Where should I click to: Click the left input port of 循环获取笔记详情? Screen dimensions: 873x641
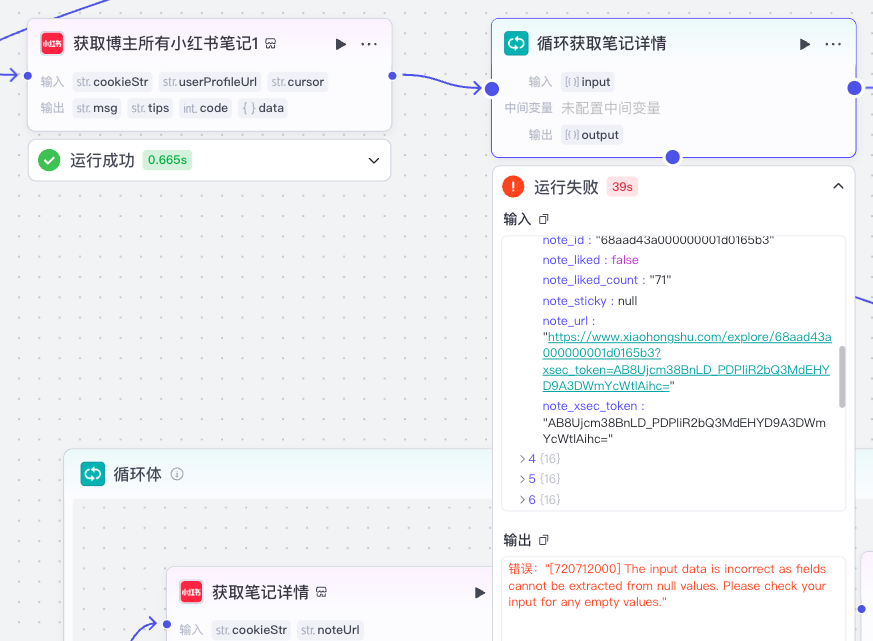coord(492,89)
